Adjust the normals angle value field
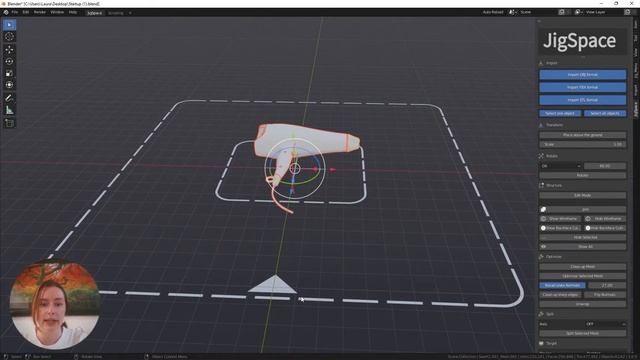 click(607, 286)
